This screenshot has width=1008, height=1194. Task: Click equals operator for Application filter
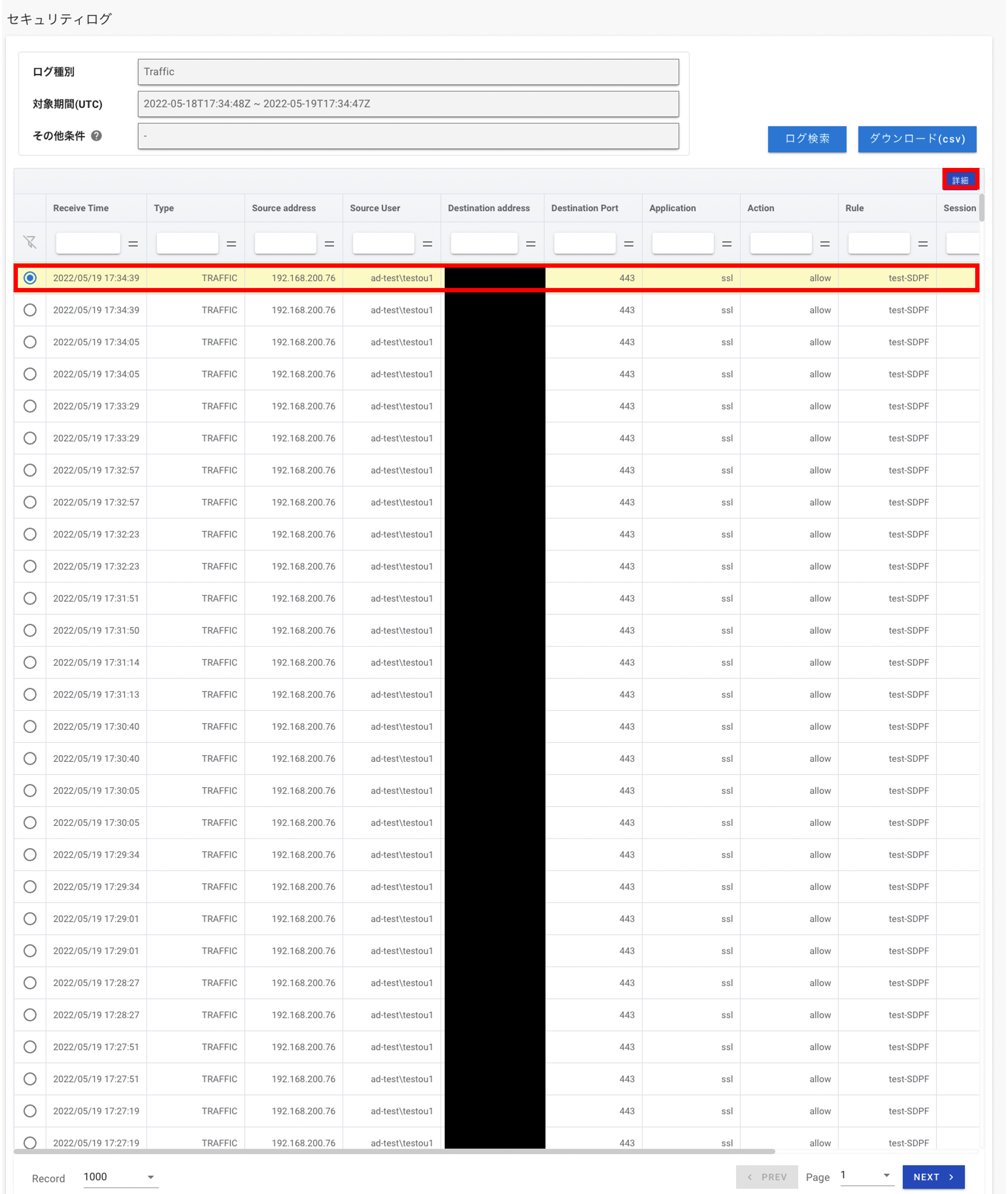[727, 244]
